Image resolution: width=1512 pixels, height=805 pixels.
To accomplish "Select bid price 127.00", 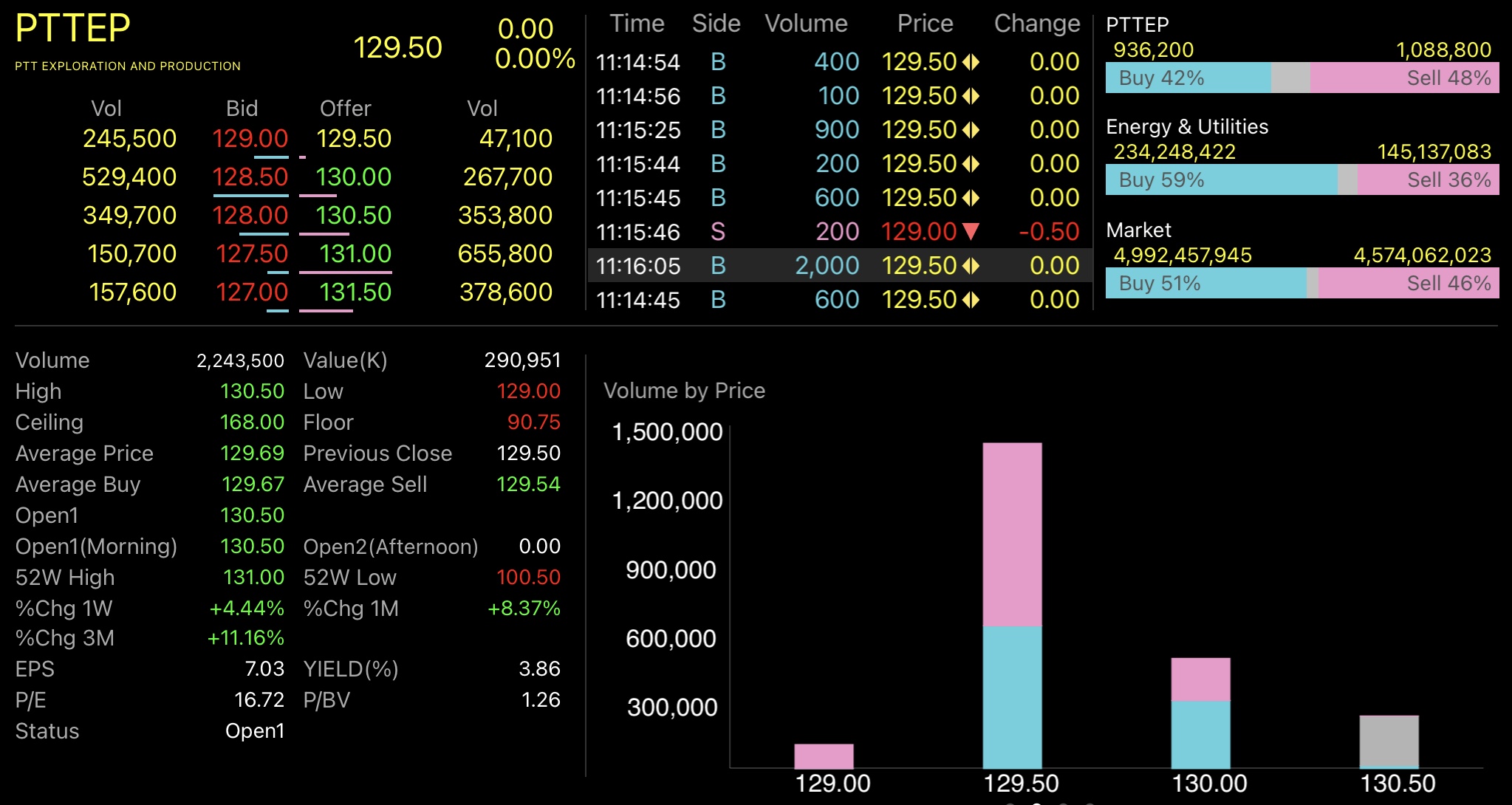I will [251, 292].
